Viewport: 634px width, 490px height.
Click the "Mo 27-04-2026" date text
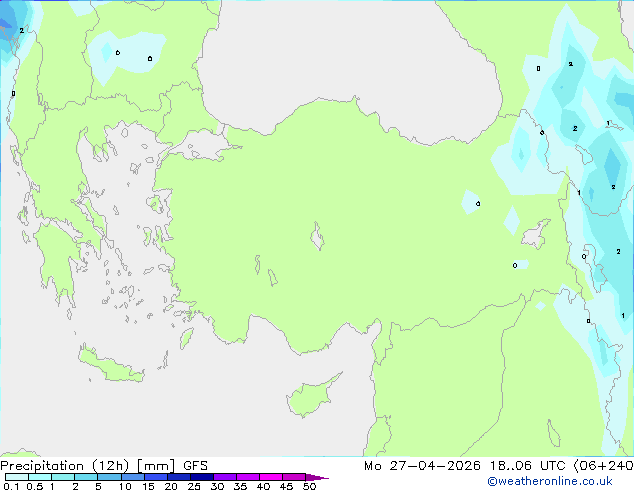(x=422, y=466)
